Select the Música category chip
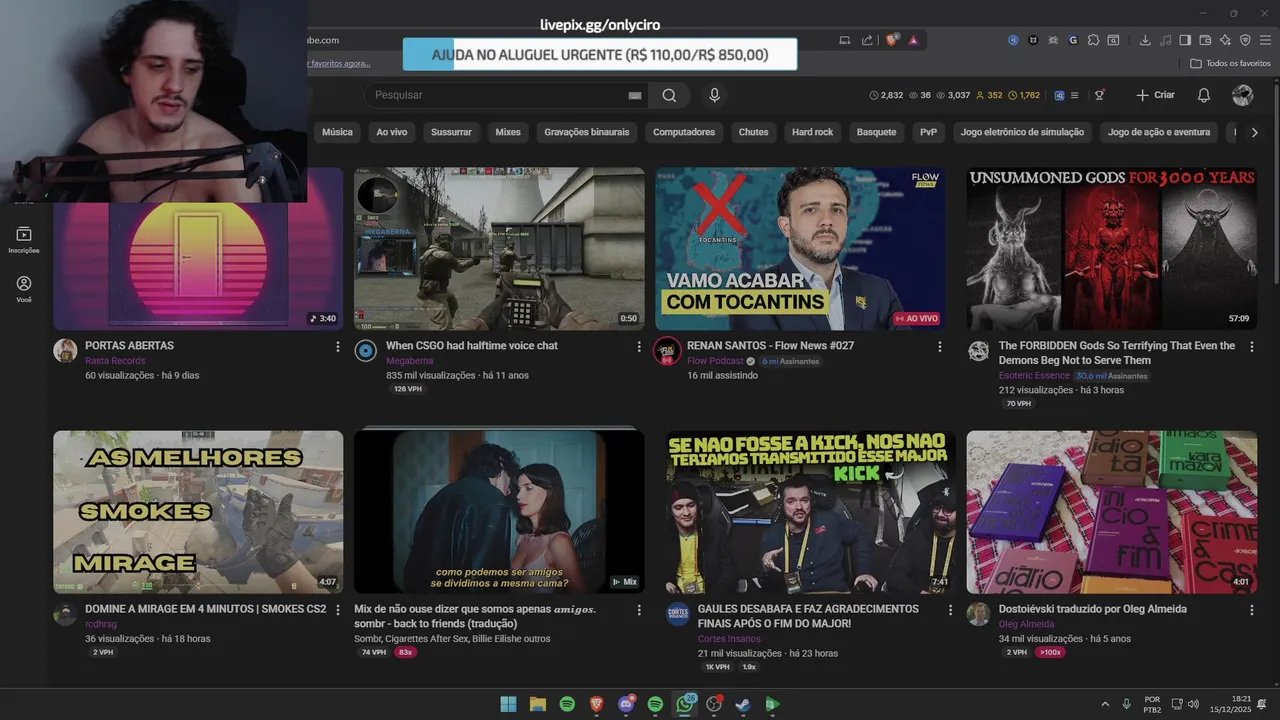1280x720 pixels. point(337,132)
